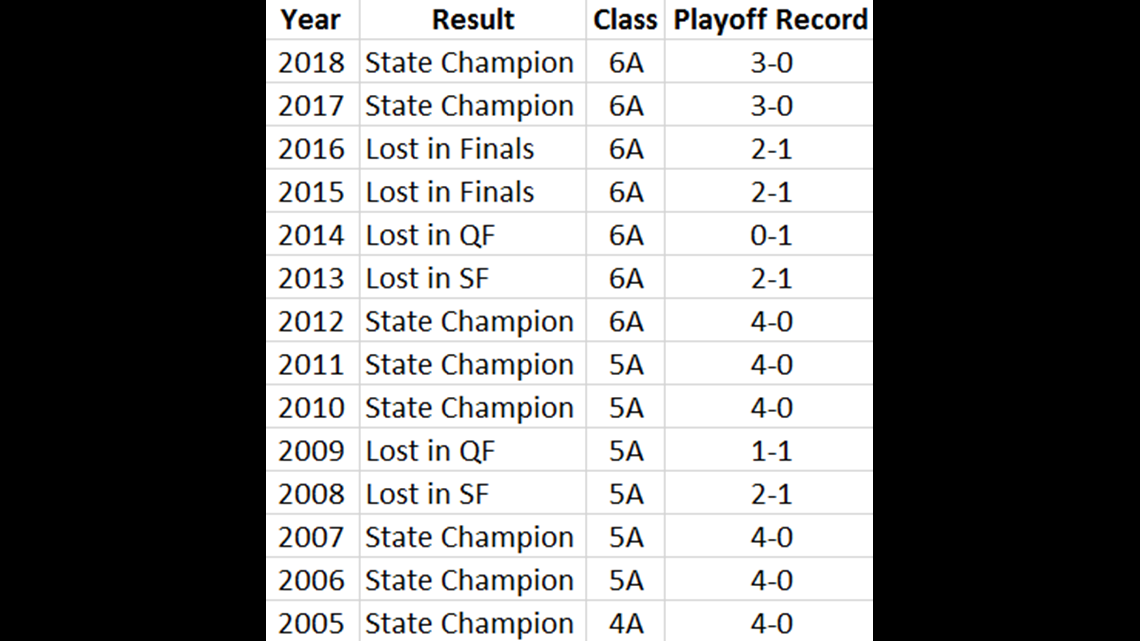The image size is (1140, 641).
Task: Select the Playoff Record header cell
Action: [x=769, y=20]
